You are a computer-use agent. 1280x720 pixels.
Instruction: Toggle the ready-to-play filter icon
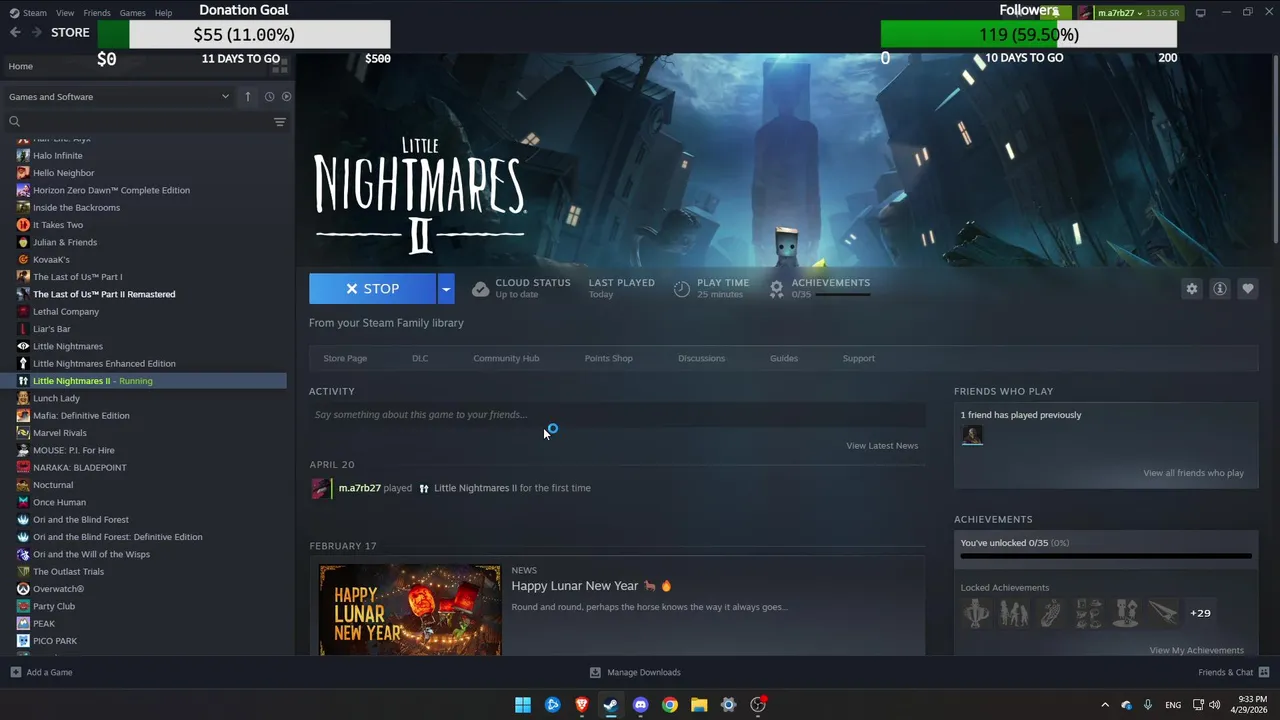click(x=286, y=97)
